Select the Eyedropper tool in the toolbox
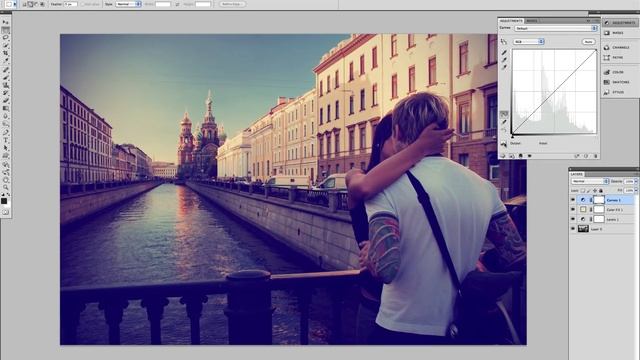Viewport: 640px width, 360px height. [6, 60]
